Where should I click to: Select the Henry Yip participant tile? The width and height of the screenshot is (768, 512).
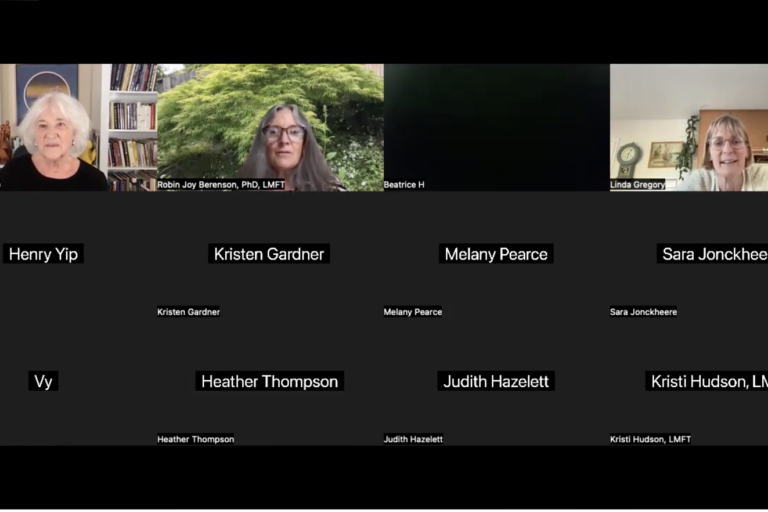pos(43,254)
